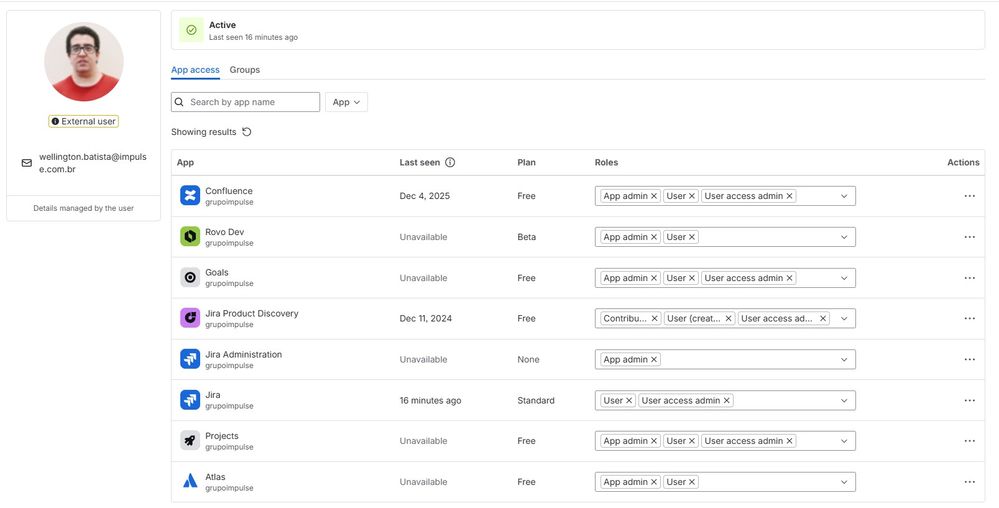Click the Goals app icon
This screenshot has height=508, width=999.
(190, 277)
